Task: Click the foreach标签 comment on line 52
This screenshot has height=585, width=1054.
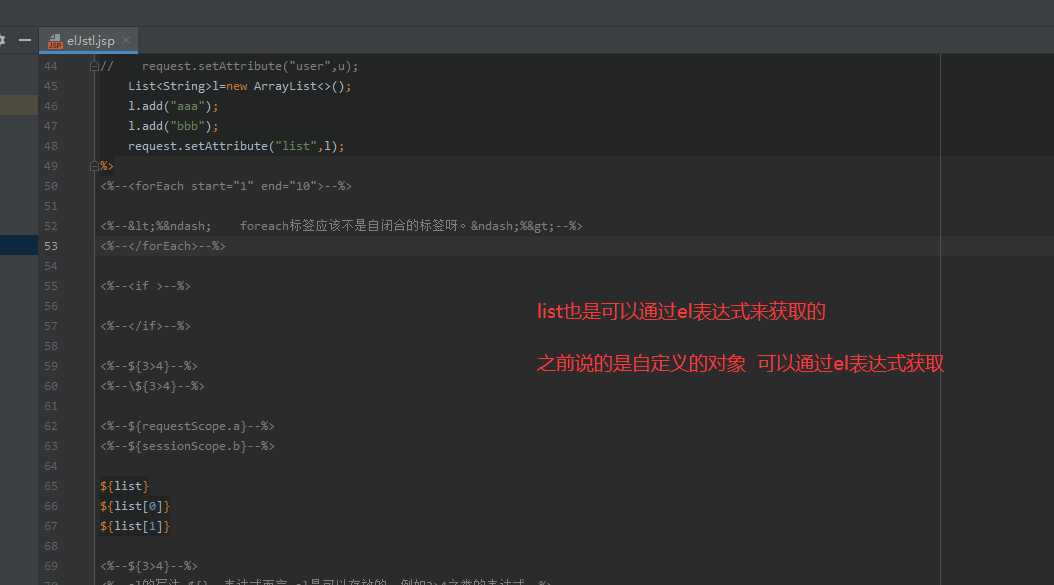Action: pos(341,226)
